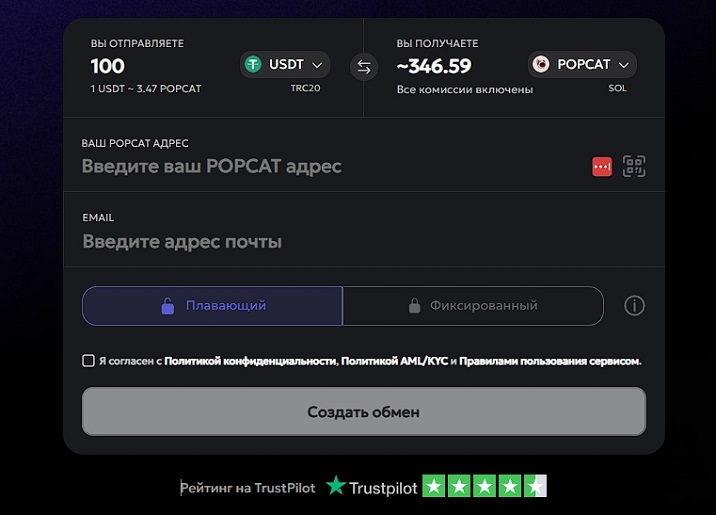Image resolution: width=716 pixels, height=515 pixels.
Task: Click the green USDT coin icon
Action: coord(253,64)
